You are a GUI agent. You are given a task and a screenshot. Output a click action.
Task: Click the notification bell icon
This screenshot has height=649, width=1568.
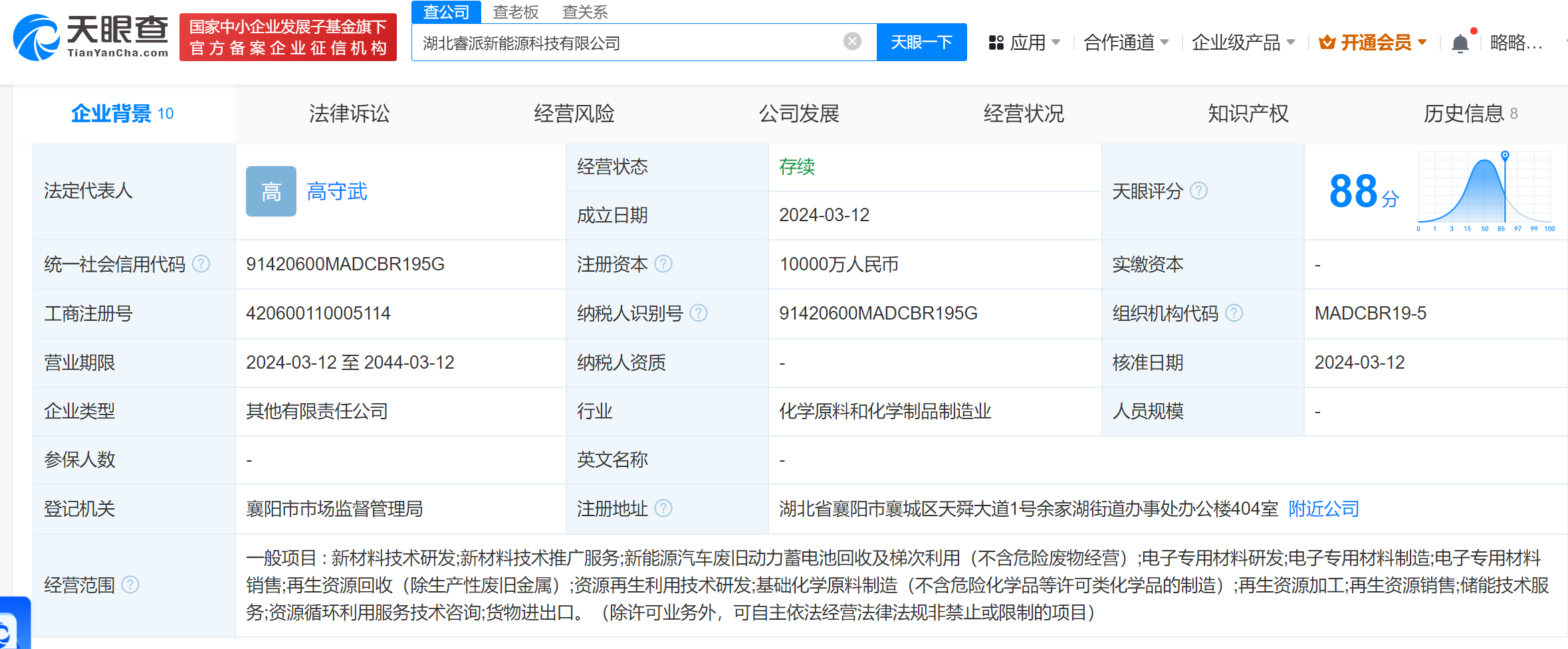click(x=1460, y=44)
